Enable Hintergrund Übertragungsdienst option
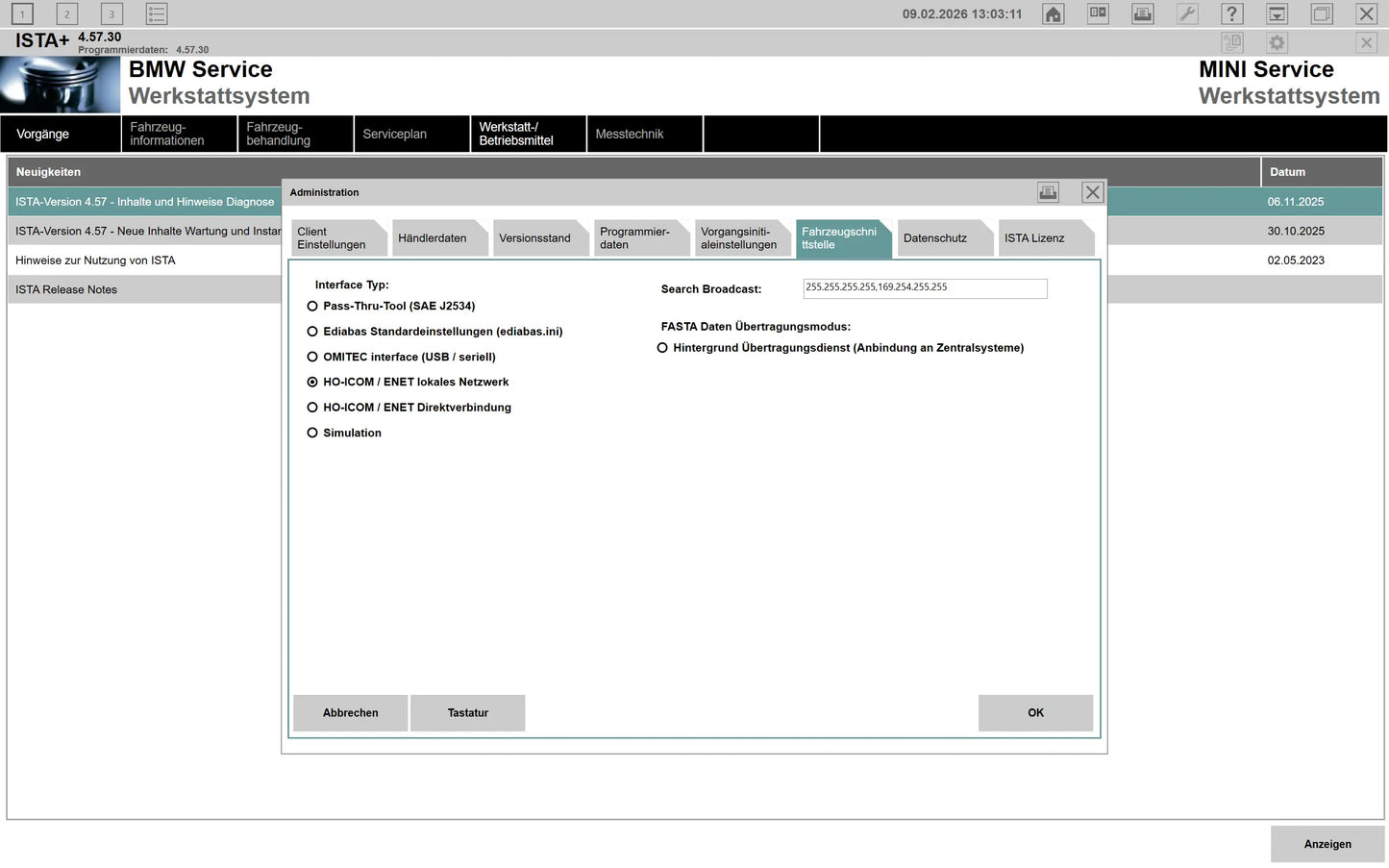Image resolution: width=1389 pixels, height=868 pixels. click(662, 348)
